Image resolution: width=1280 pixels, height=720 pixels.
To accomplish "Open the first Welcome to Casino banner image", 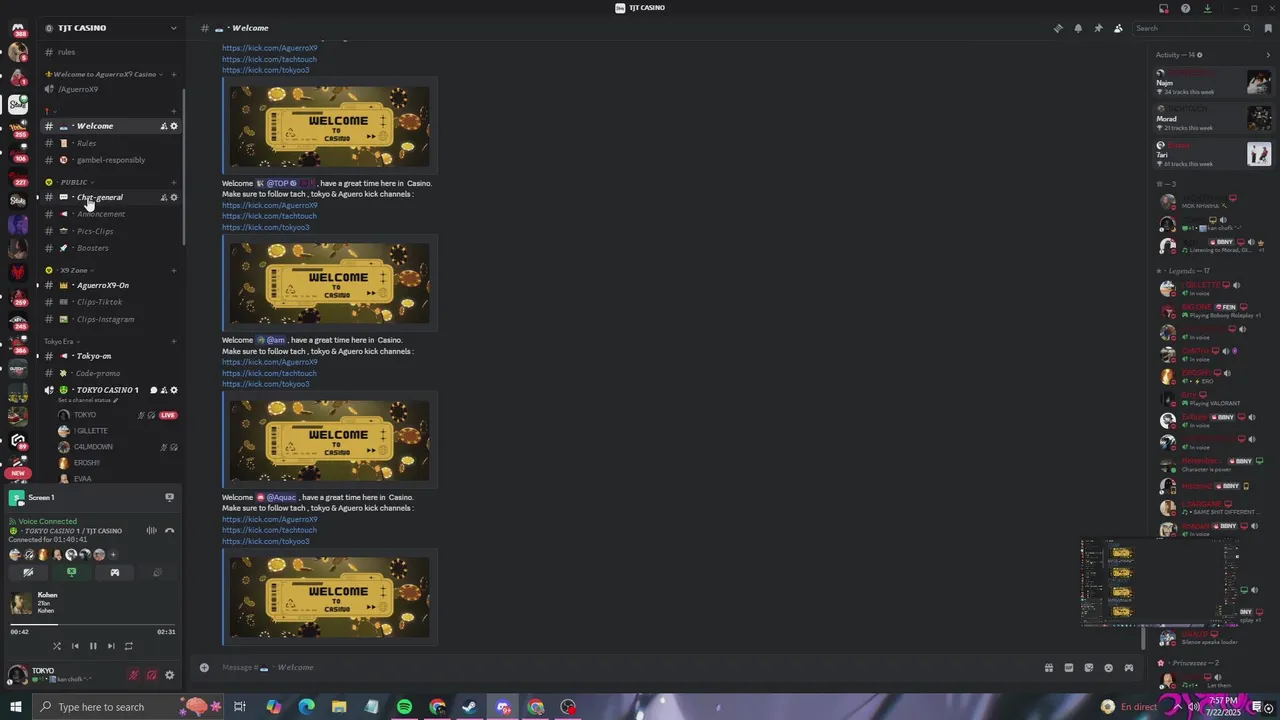I will click(x=330, y=126).
